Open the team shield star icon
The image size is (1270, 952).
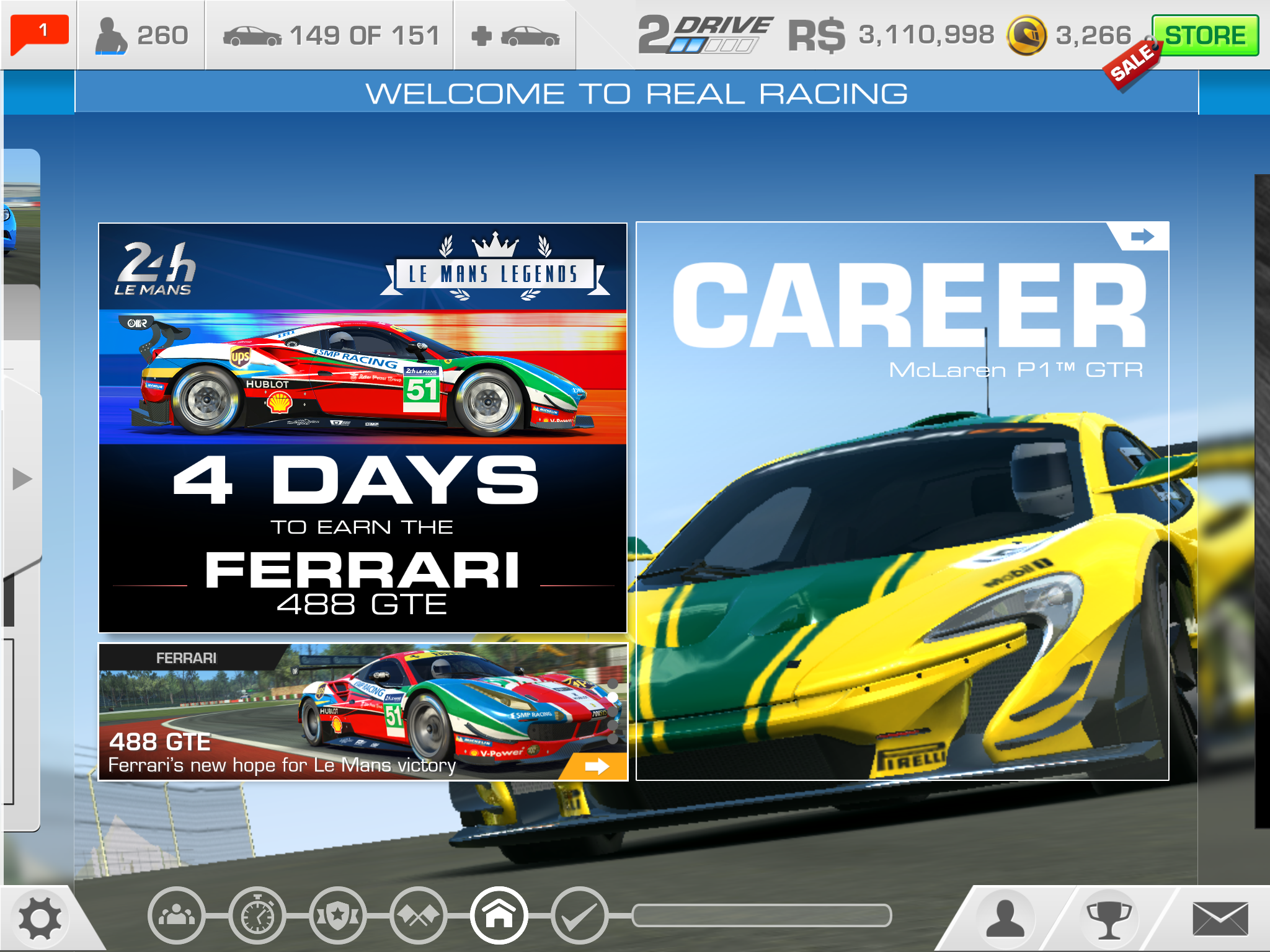click(338, 915)
